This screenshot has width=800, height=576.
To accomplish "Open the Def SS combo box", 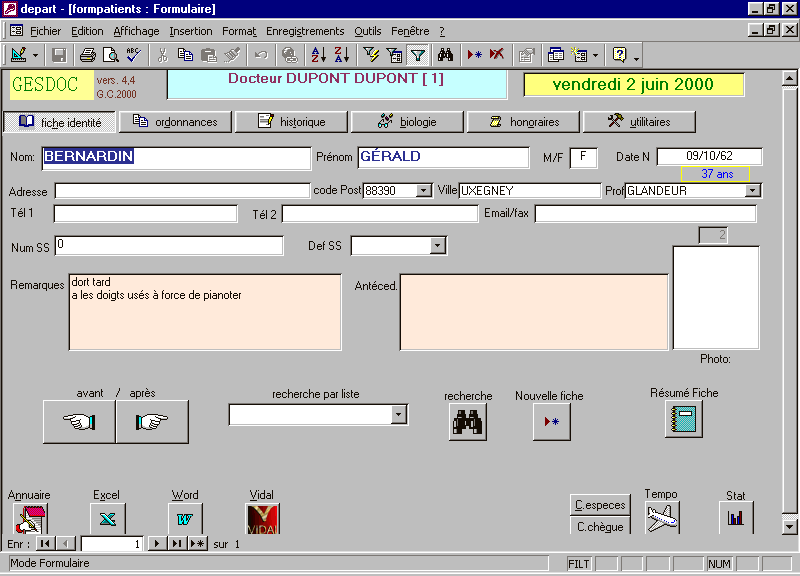I will pyautogui.click(x=437, y=245).
